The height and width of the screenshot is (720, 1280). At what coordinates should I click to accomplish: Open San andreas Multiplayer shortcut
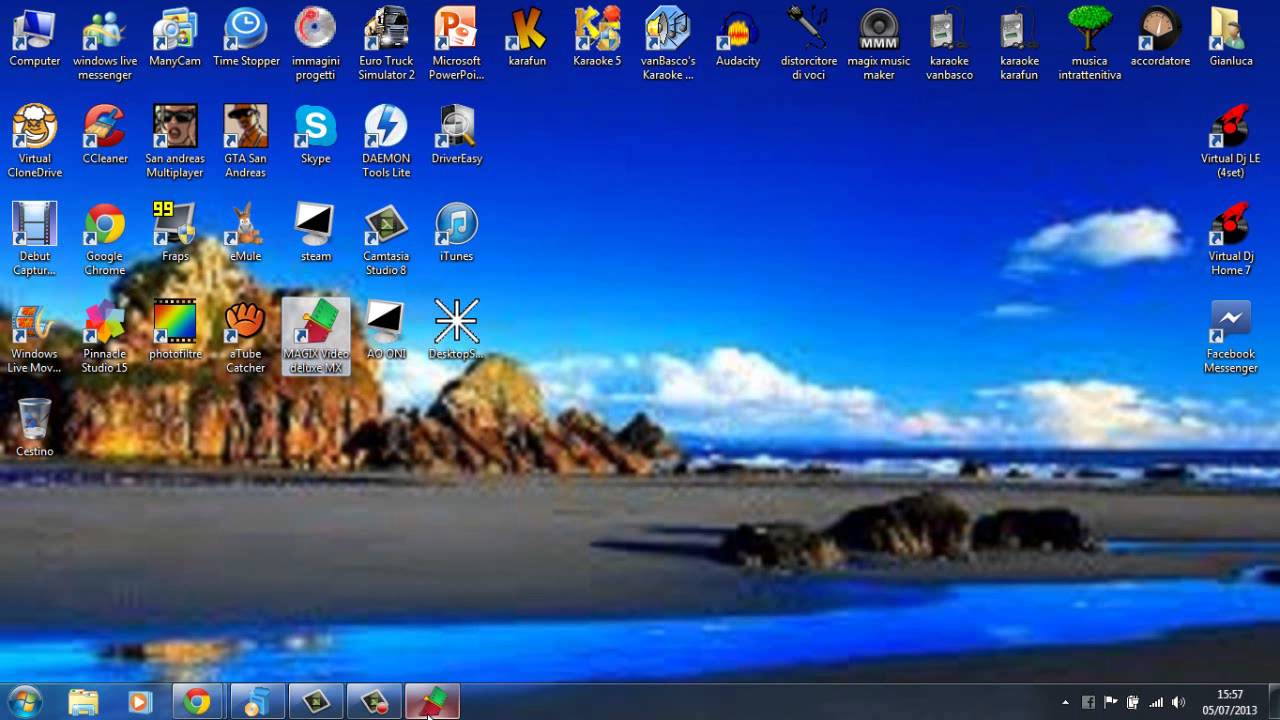pyautogui.click(x=175, y=142)
